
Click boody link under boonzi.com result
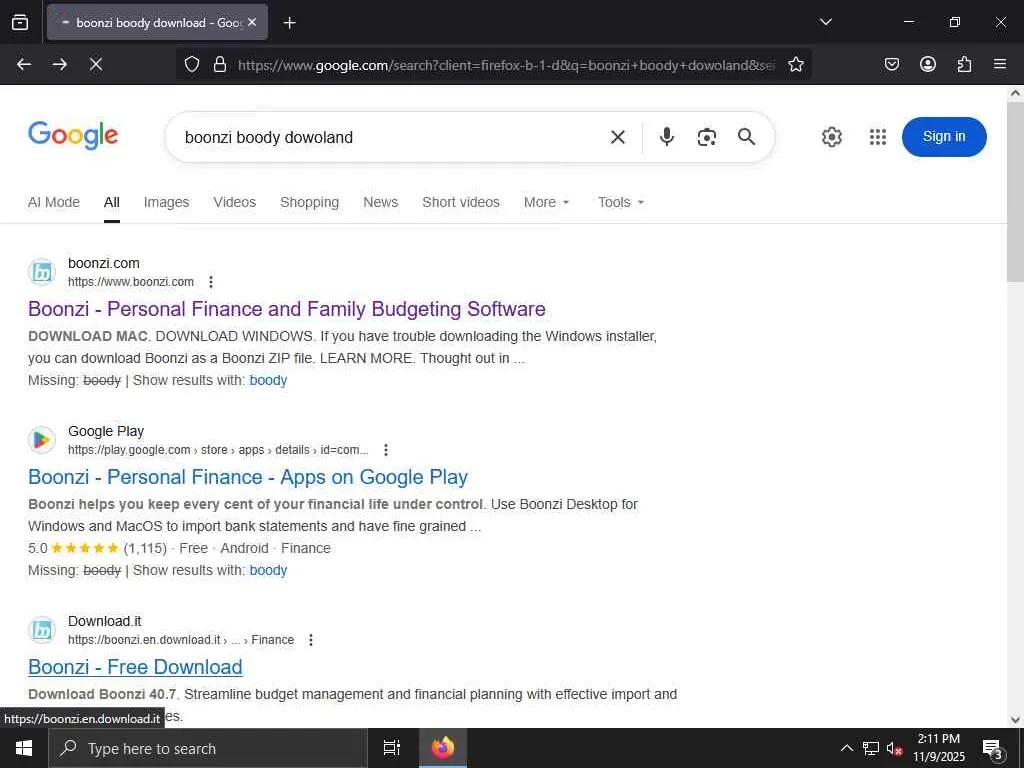coord(268,380)
